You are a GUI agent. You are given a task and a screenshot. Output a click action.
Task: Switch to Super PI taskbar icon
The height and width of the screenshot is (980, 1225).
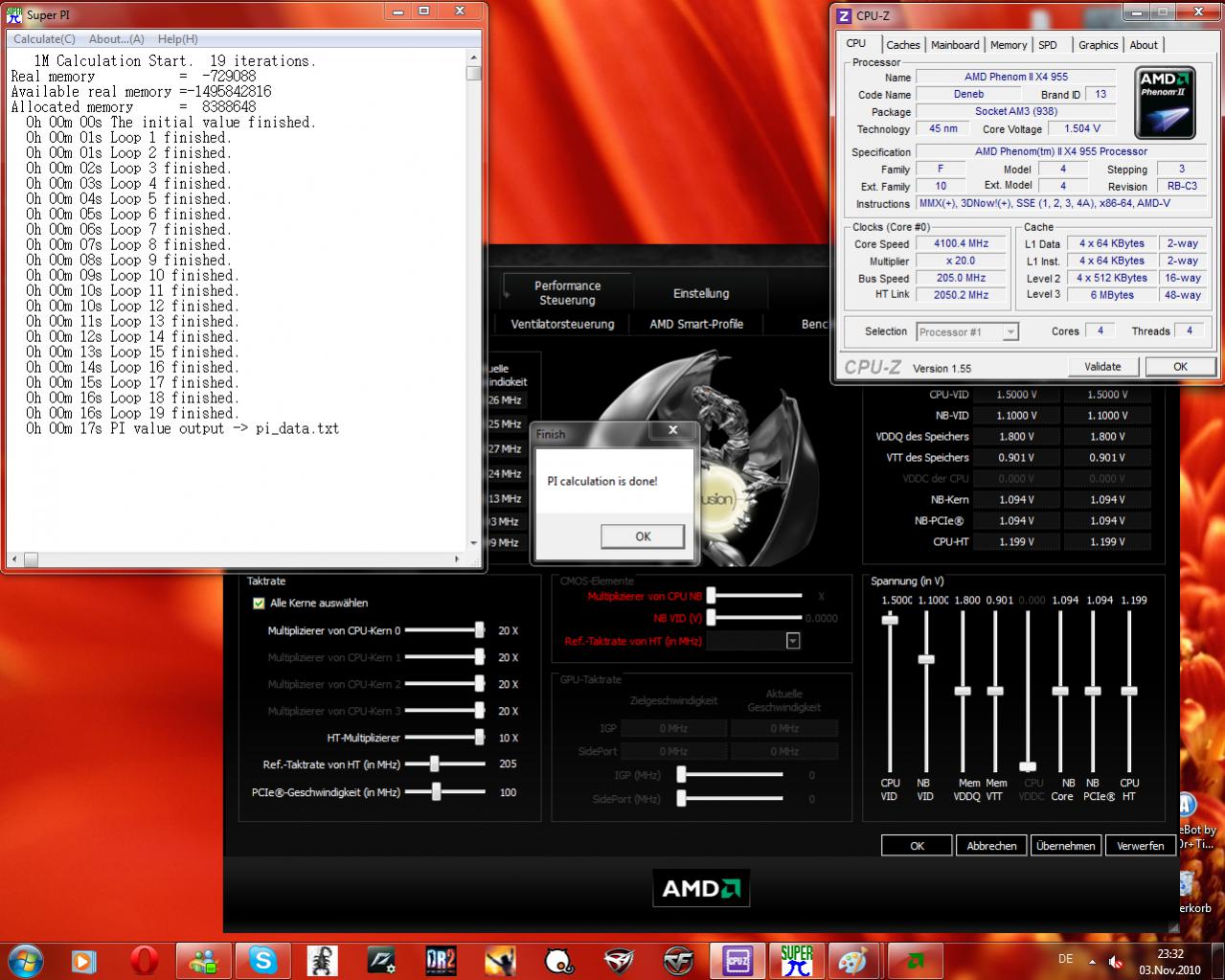click(x=796, y=960)
